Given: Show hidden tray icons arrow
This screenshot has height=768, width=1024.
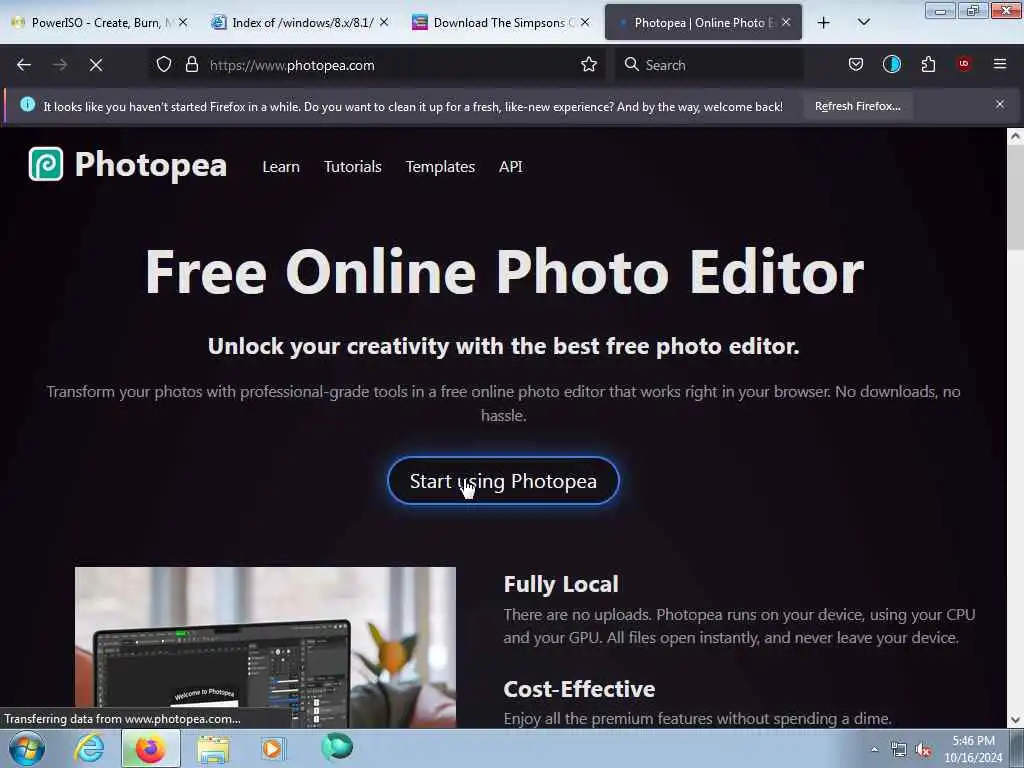Looking at the screenshot, I should [x=874, y=750].
